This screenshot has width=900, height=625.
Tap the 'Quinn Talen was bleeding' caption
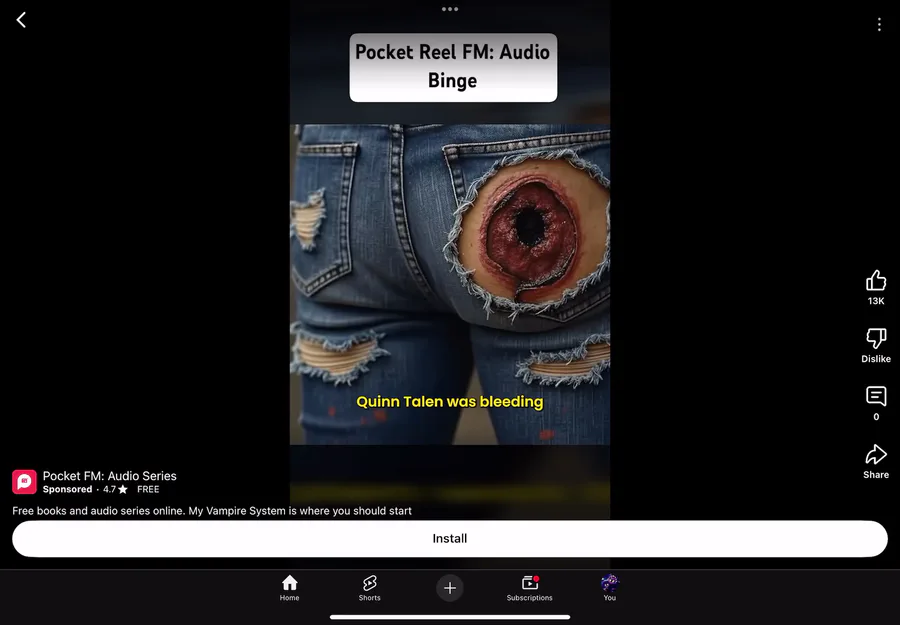[x=450, y=402]
